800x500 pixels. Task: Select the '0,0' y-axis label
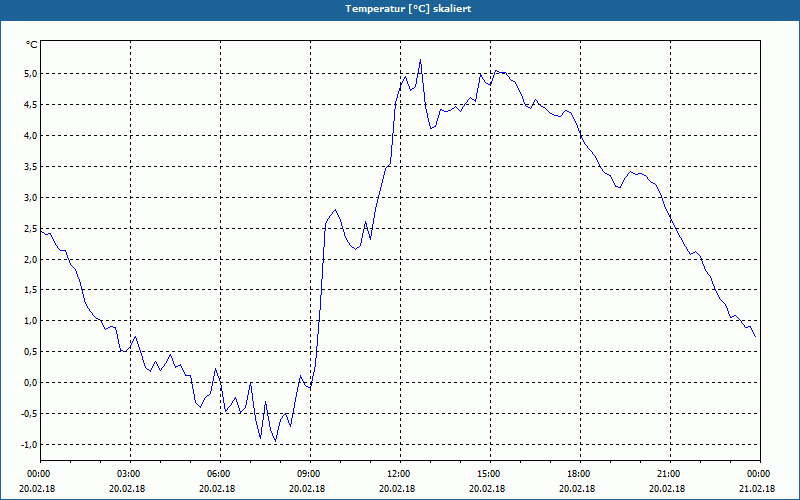click(x=31, y=383)
